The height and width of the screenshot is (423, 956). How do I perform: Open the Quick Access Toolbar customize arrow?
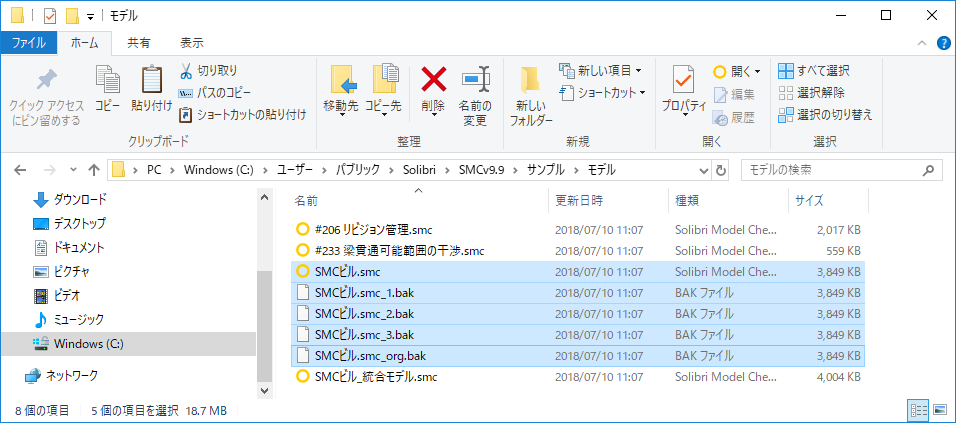tap(90, 16)
